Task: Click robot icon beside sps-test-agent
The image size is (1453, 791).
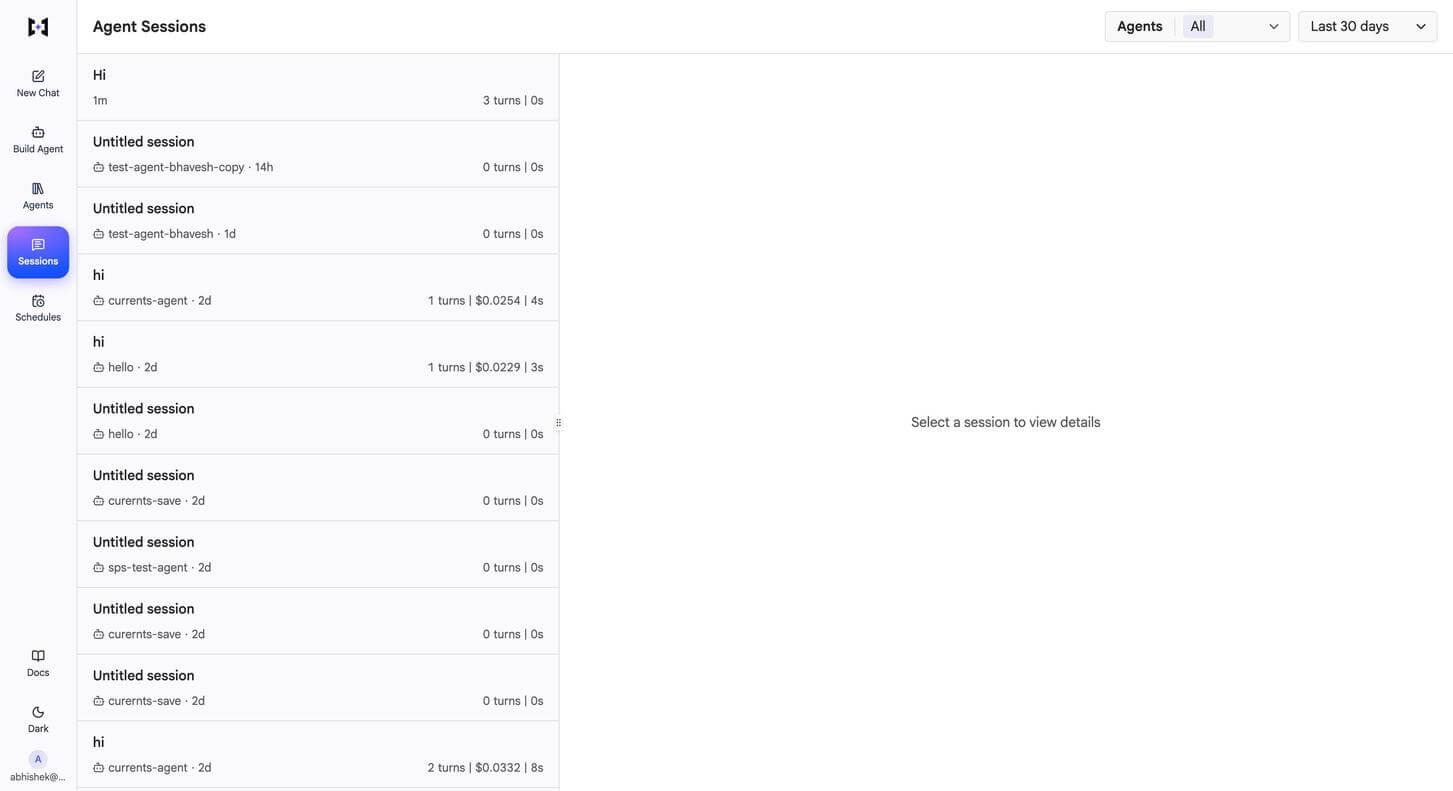Action: click(98, 568)
